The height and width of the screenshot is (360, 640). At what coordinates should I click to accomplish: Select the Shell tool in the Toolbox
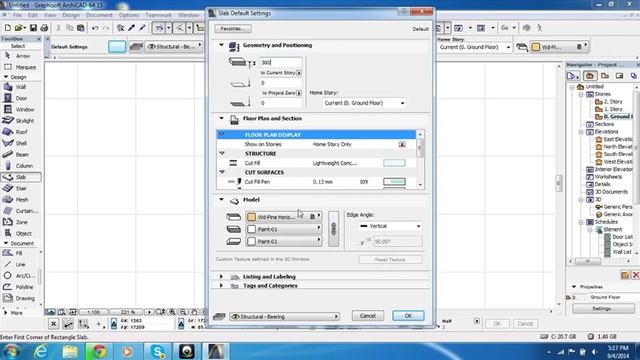[x=20, y=143]
